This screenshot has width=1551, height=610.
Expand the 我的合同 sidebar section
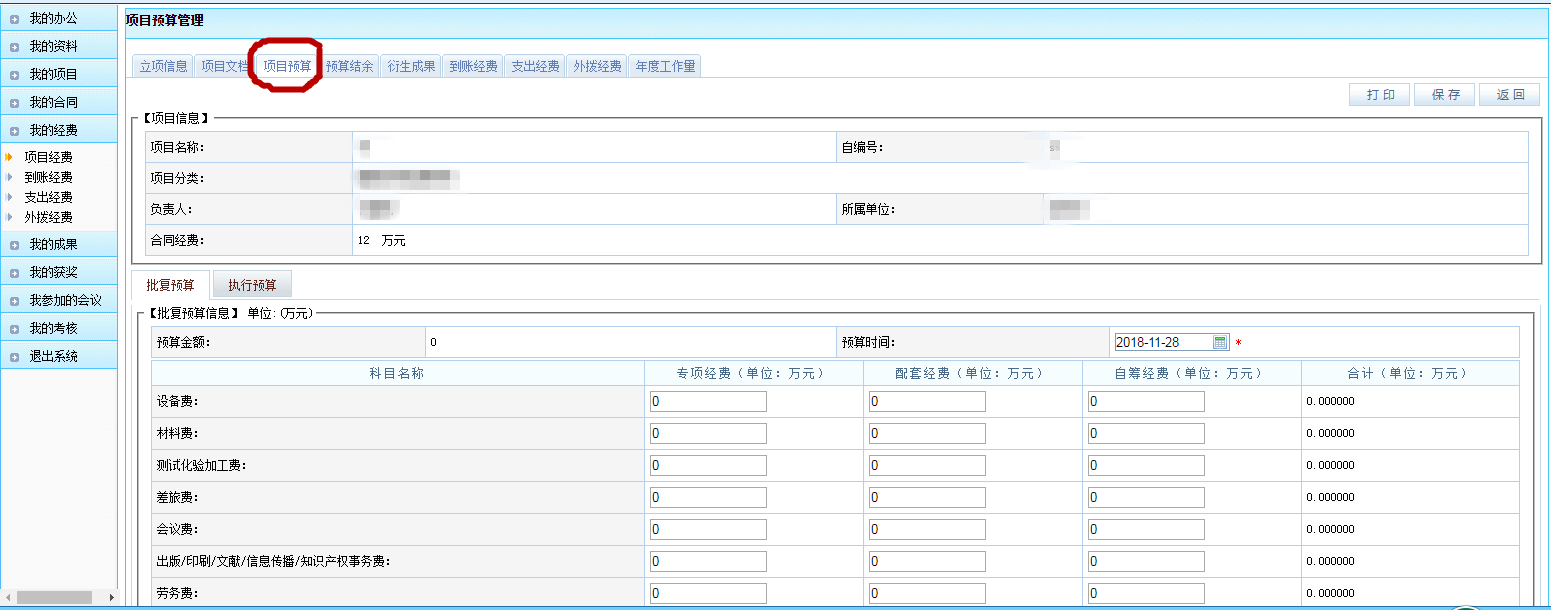[14, 103]
